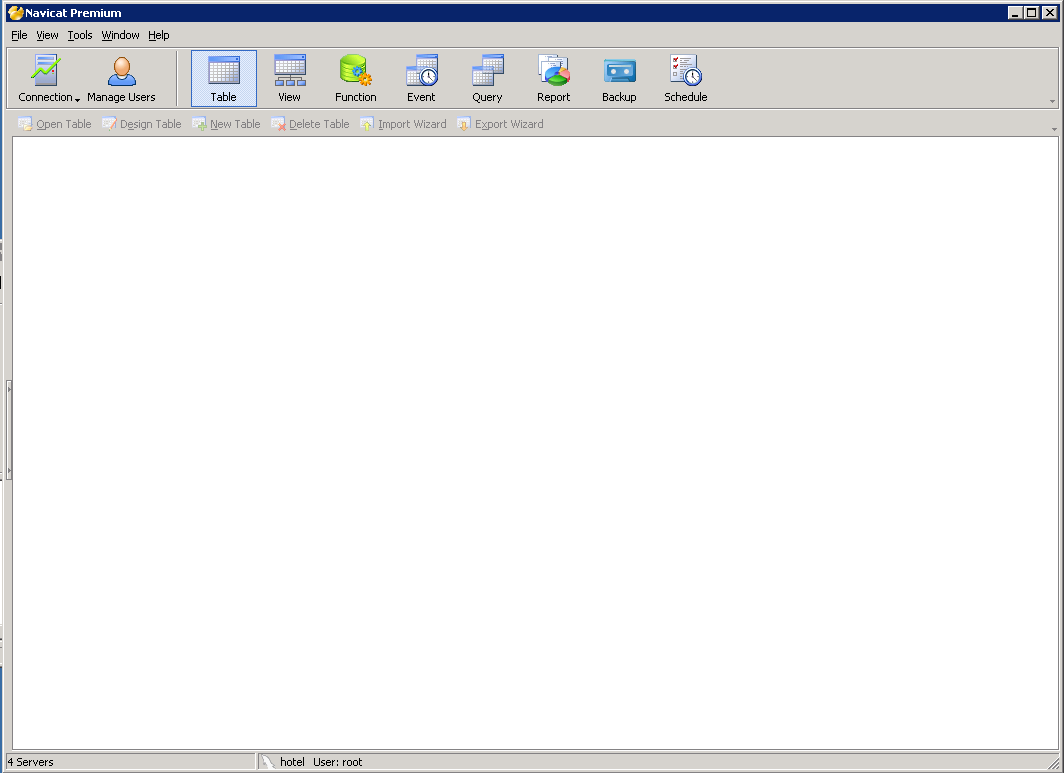Click the Design Table button
Image resolution: width=1064 pixels, height=773 pixels.
[x=142, y=124]
